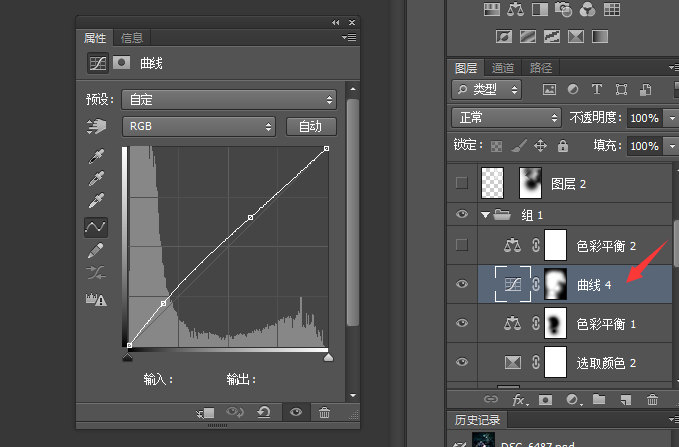This screenshot has height=447, width=679.
Task: Select the on-image targeted adjustment hand tool
Action: point(96,126)
